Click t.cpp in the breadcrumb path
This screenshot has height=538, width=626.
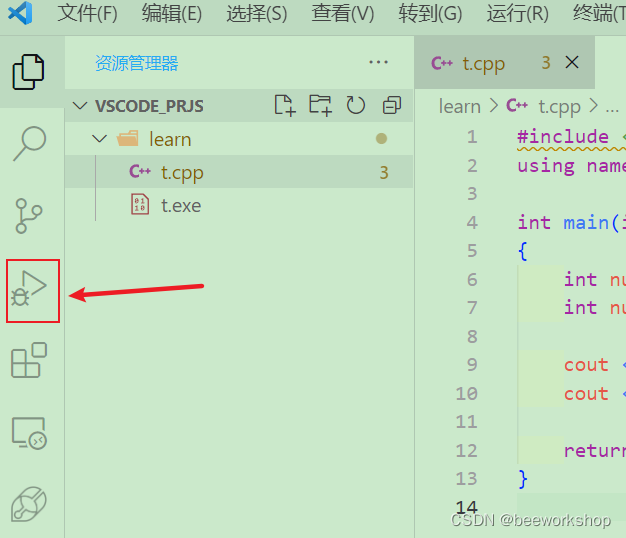[x=559, y=107]
